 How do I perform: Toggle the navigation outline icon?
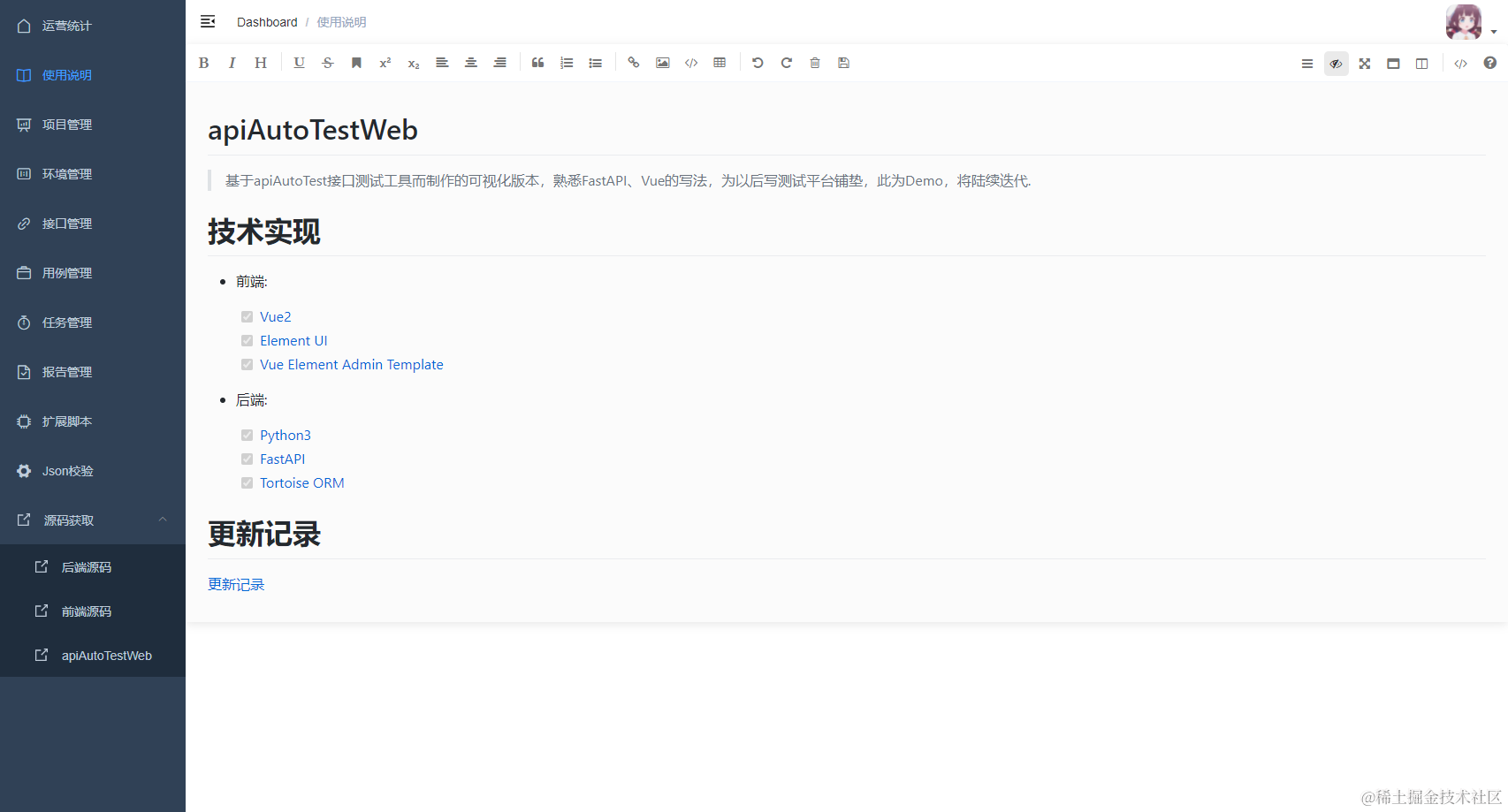tap(1307, 64)
